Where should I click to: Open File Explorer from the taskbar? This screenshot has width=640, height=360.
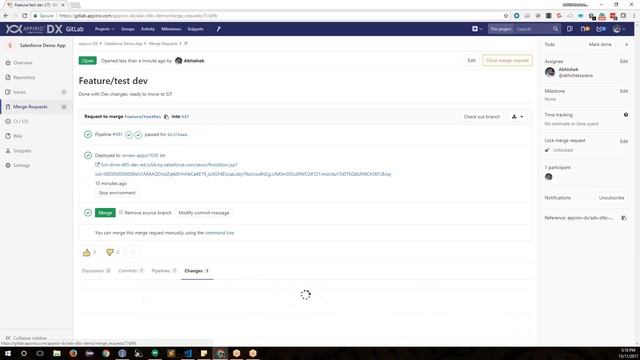point(57,353)
